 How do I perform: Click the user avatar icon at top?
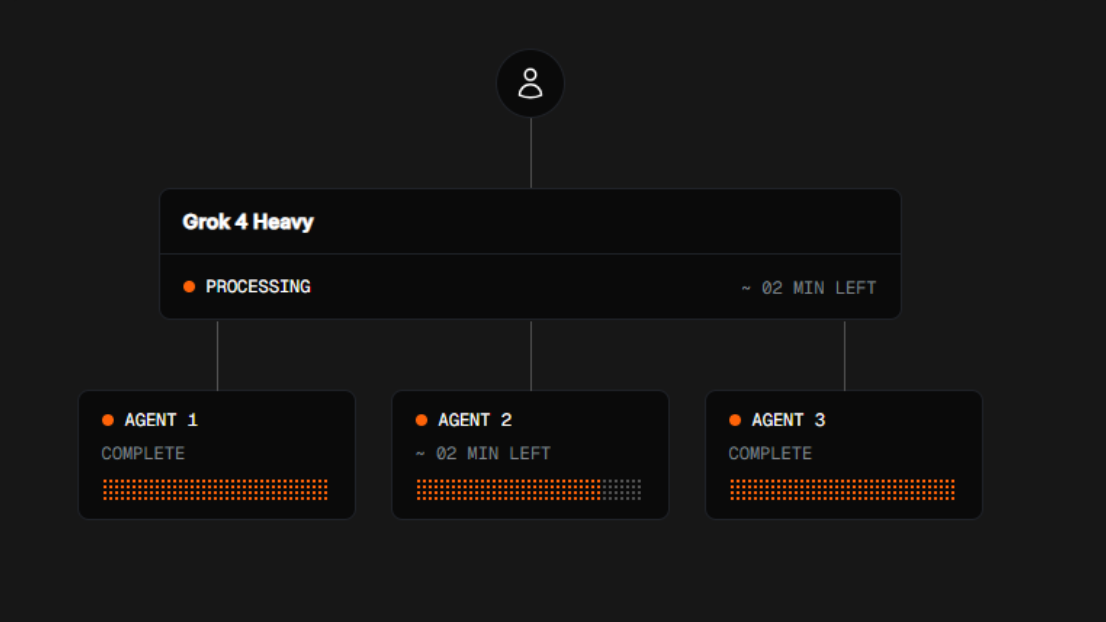(x=530, y=83)
